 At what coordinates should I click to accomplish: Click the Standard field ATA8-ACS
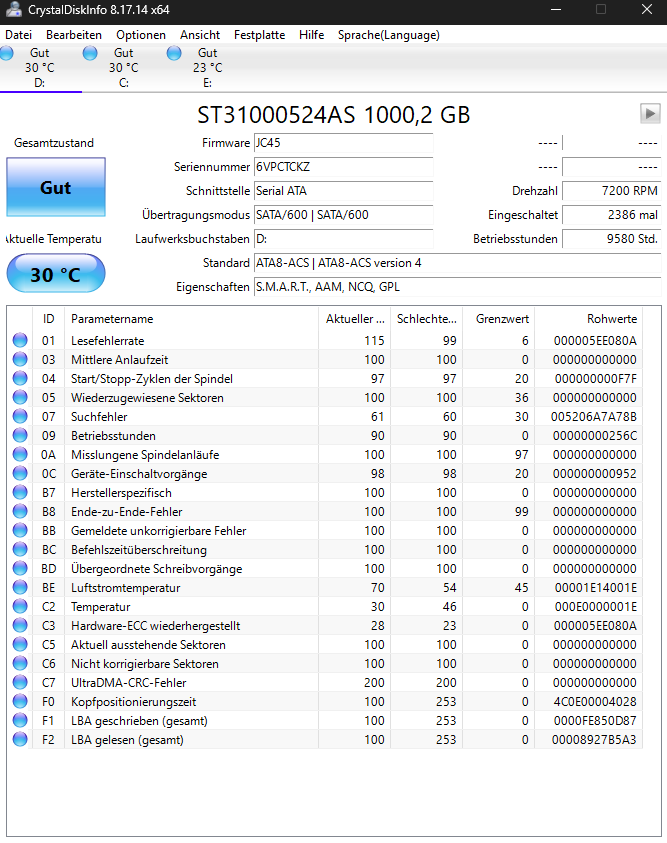coord(457,263)
